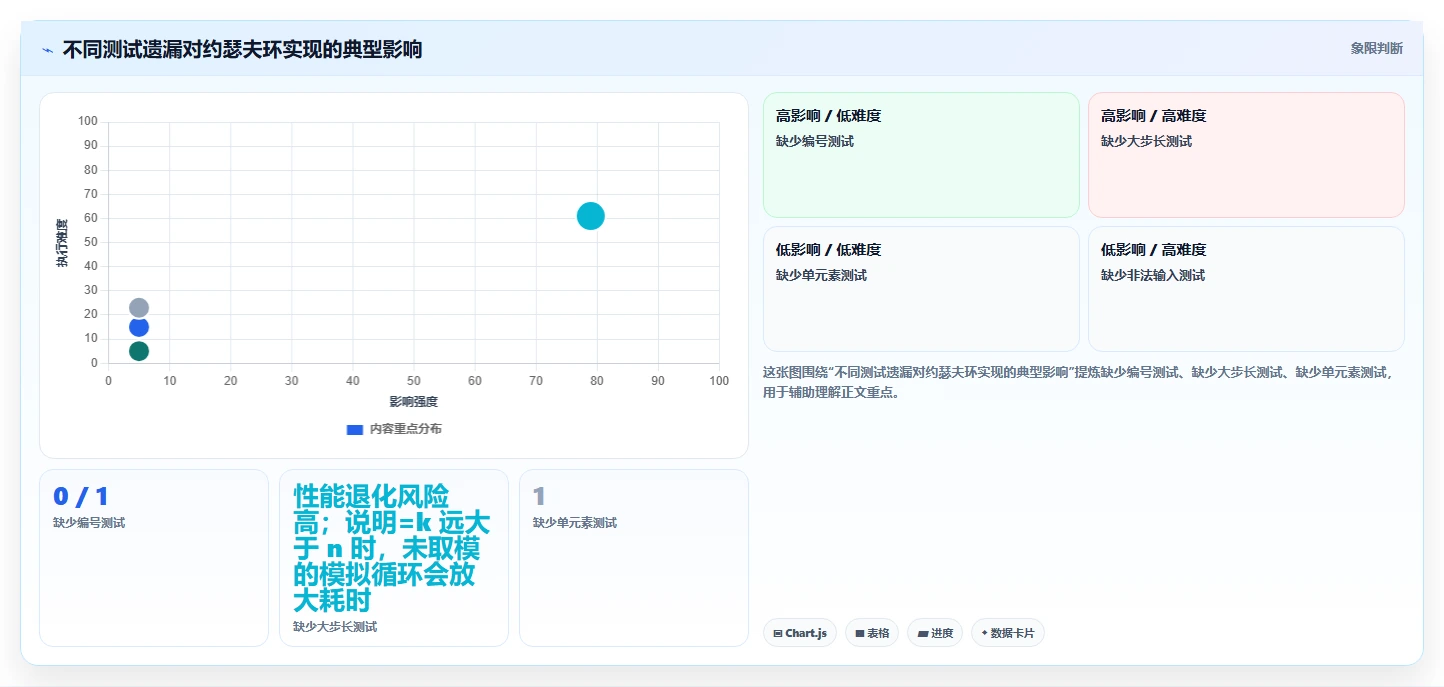Click the 影响强度 x-axis title
Viewport: 1444px width, 687px height.
414,402
